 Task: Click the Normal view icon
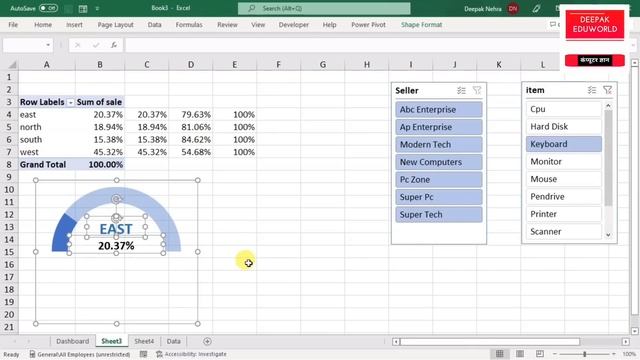coord(500,354)
